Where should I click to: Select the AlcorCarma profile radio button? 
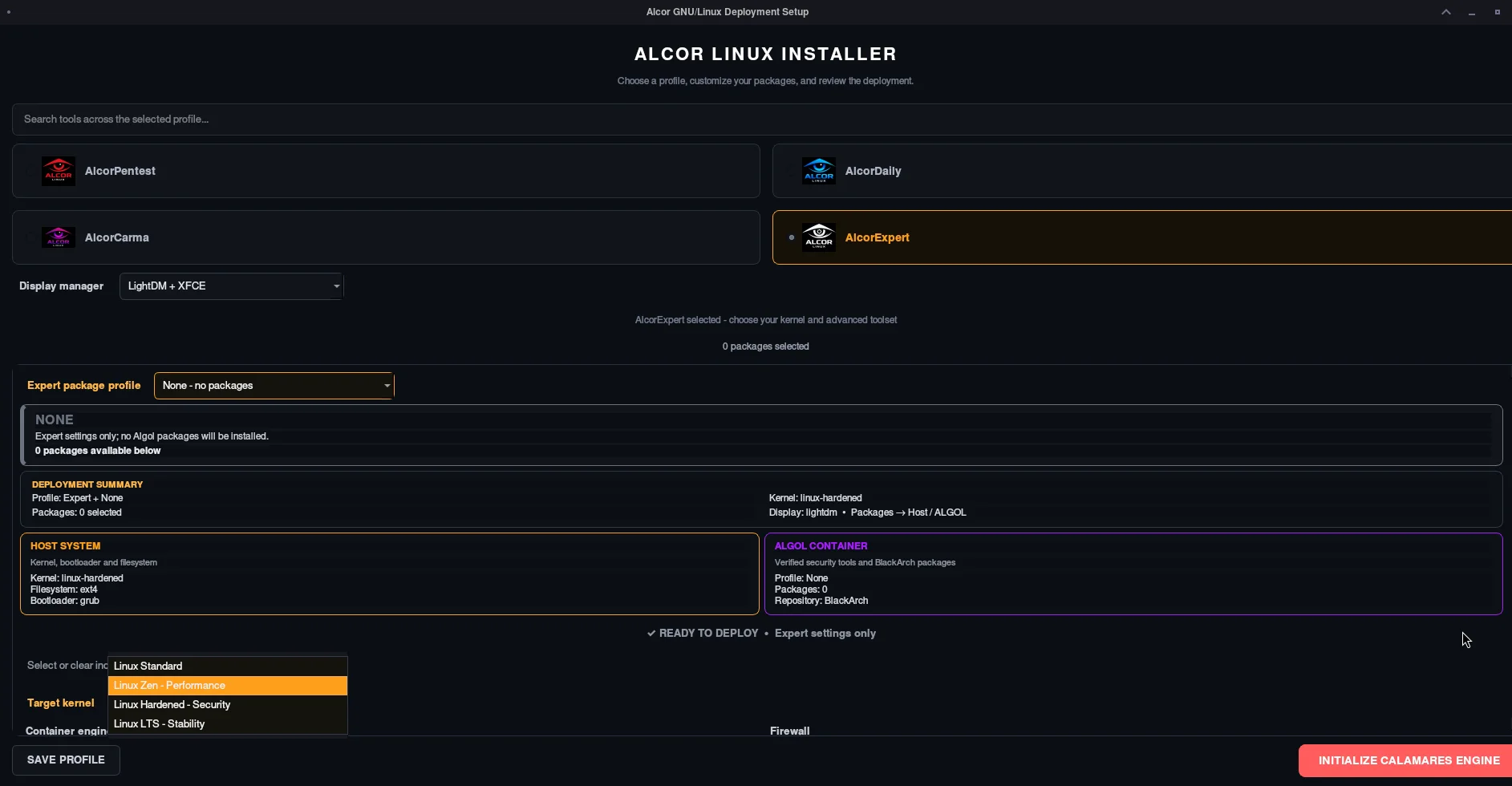tap(31, 237)
